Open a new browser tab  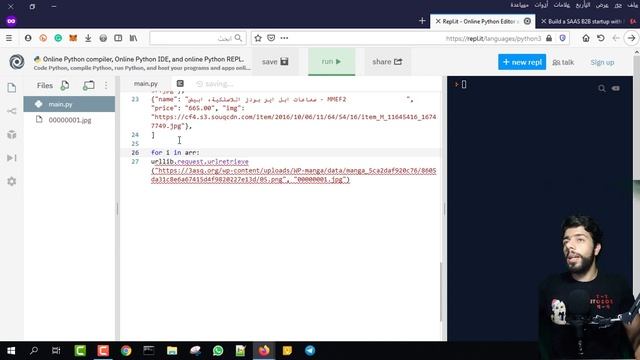point(422,21)
